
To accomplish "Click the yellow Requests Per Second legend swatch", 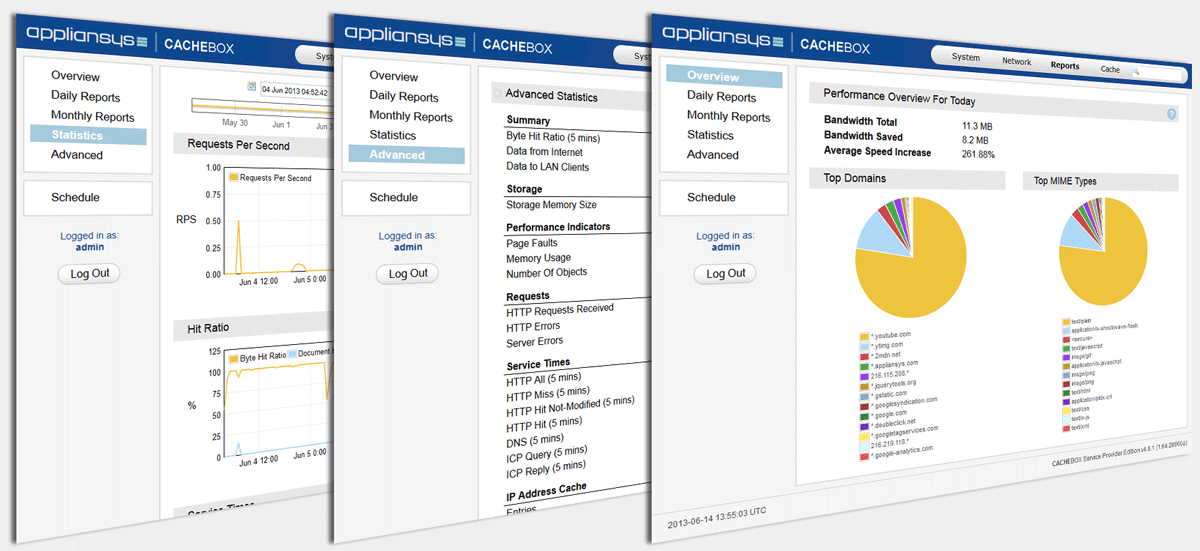I will [x=235, y=177].
